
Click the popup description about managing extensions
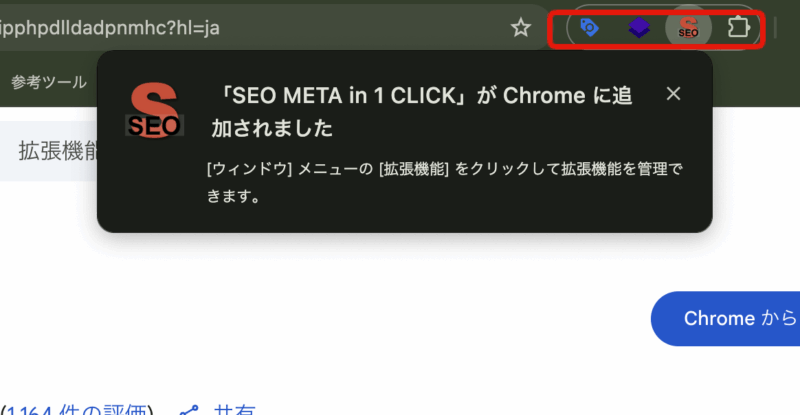tap(444, 182)
